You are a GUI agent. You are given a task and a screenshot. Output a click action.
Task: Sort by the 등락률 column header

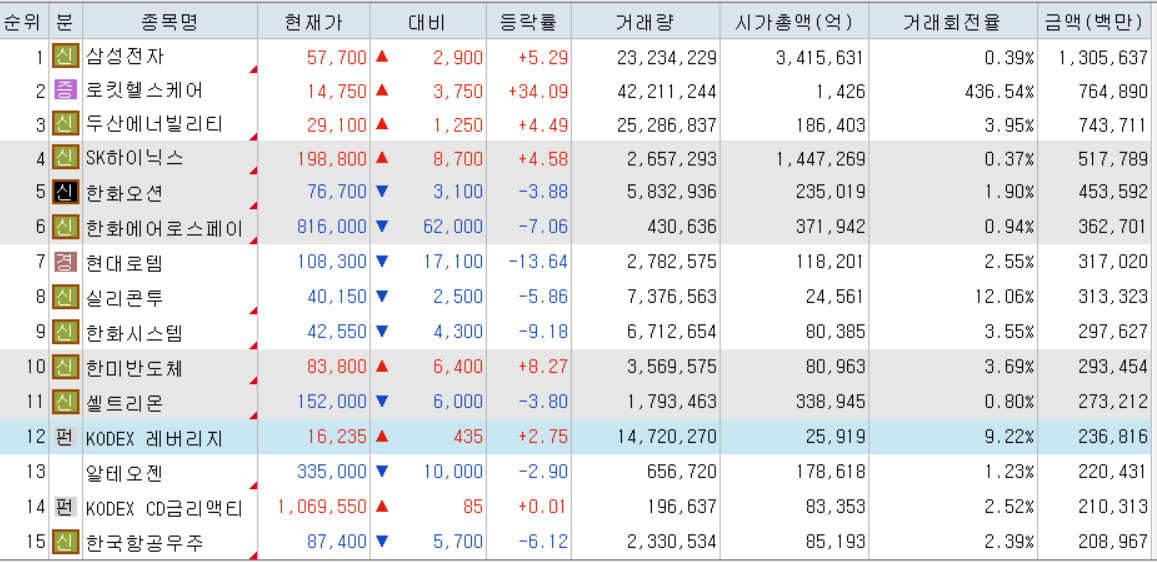528,21
